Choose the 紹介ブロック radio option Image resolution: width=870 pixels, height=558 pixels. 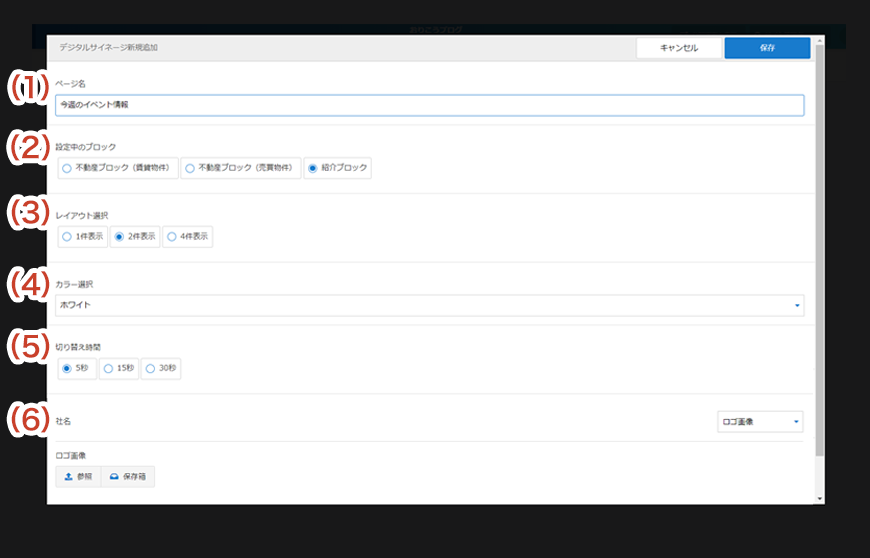(313, 168)
